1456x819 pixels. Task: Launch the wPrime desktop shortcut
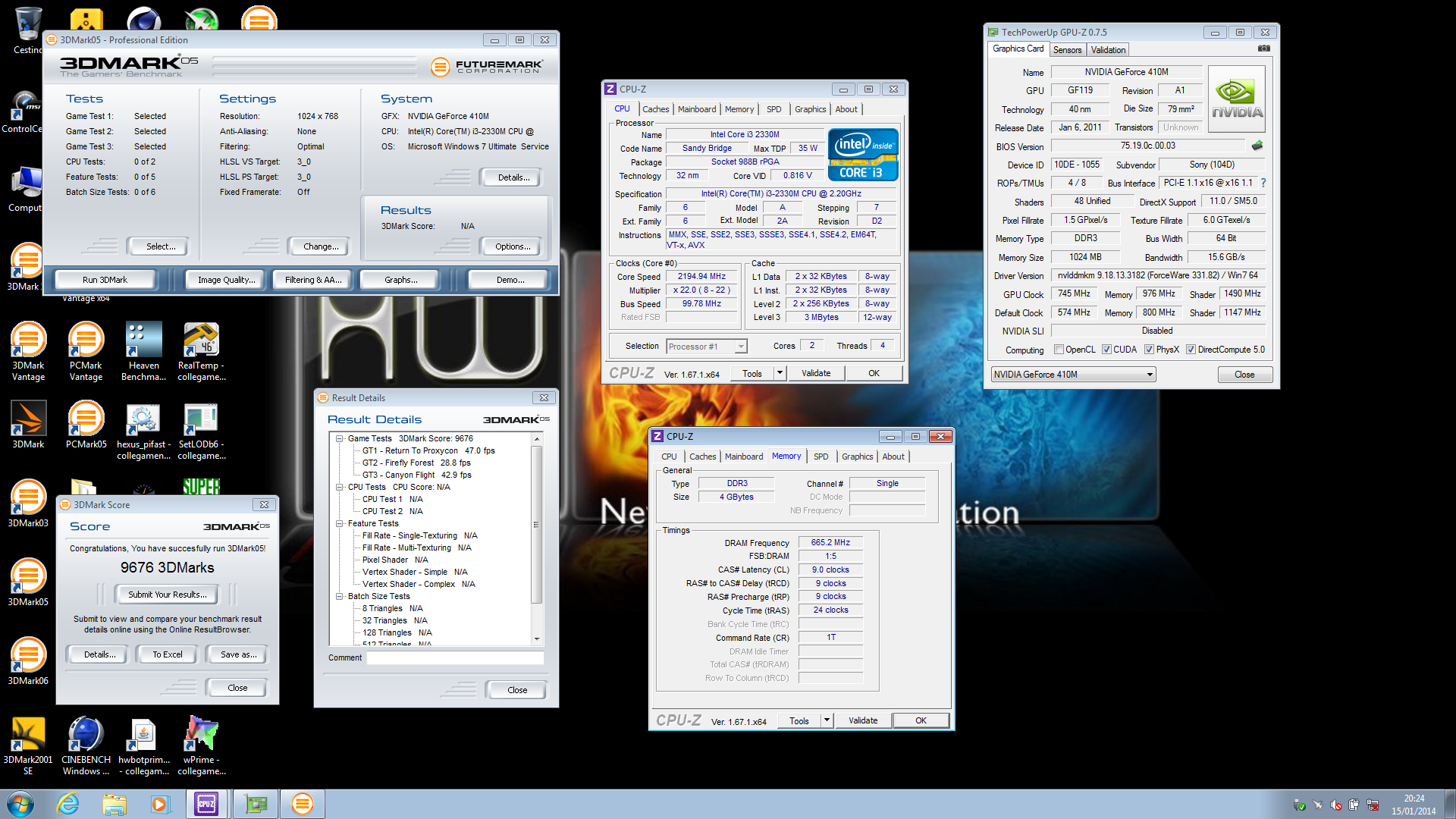tap(201, 745)
